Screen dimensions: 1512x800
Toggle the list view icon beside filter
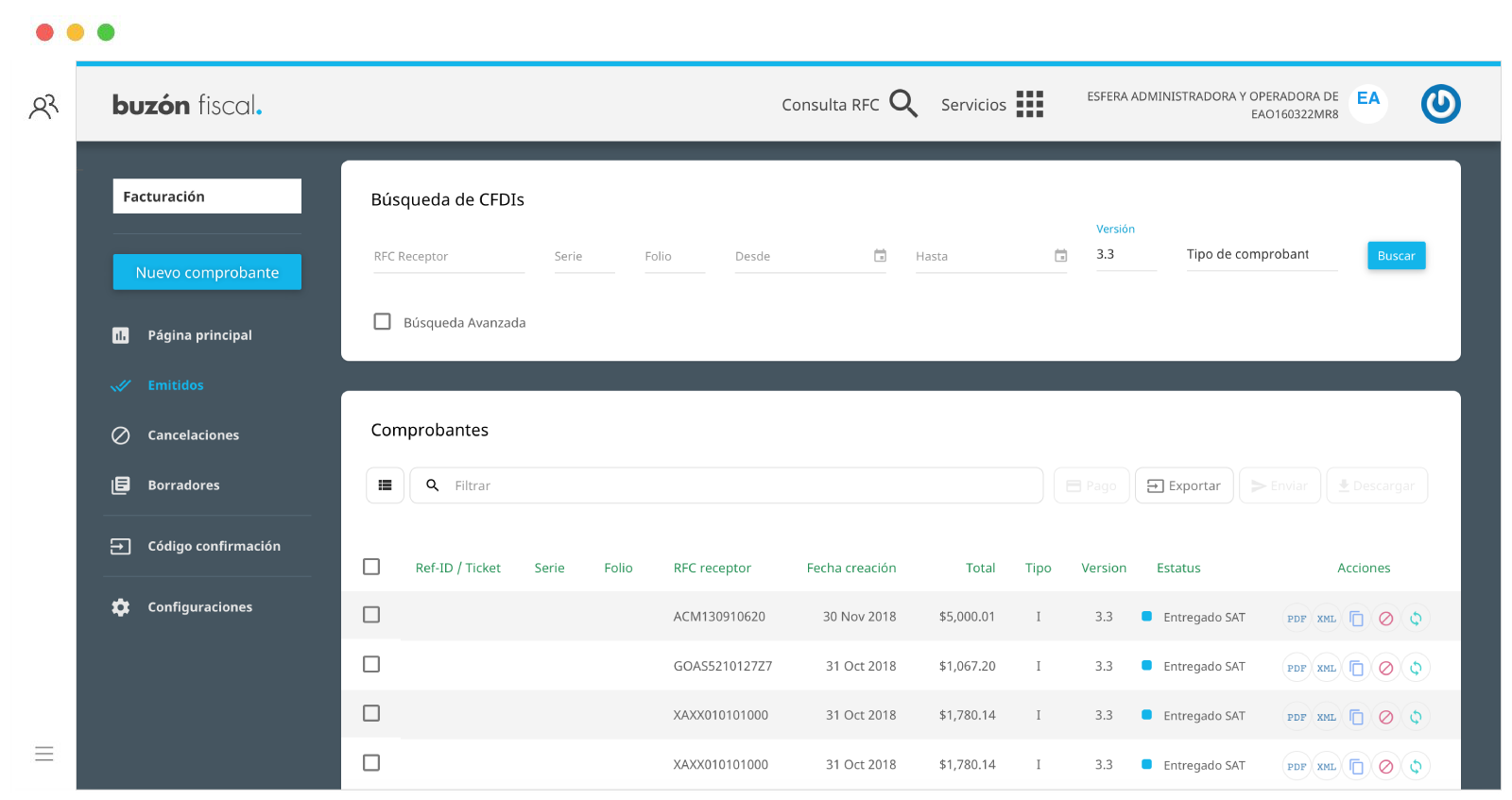[x=385, y=485]
